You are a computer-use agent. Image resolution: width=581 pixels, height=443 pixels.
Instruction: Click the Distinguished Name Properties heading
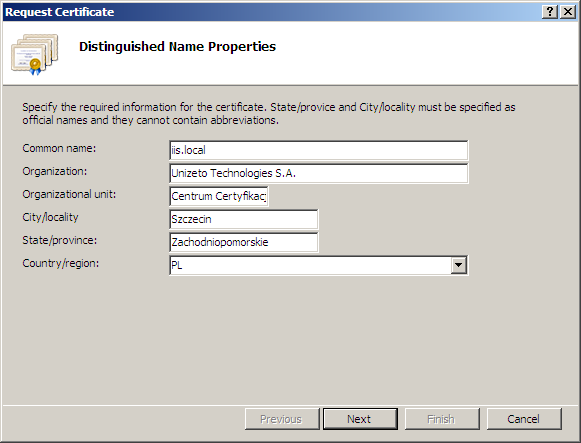(177, 47)
